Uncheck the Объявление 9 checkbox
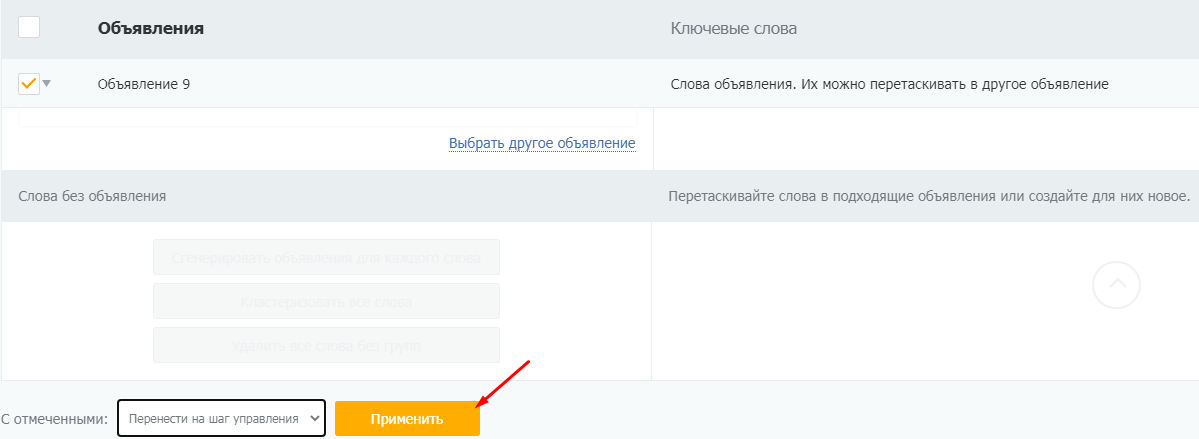Viewport: 1199px width, 439px height. [29, 83]
